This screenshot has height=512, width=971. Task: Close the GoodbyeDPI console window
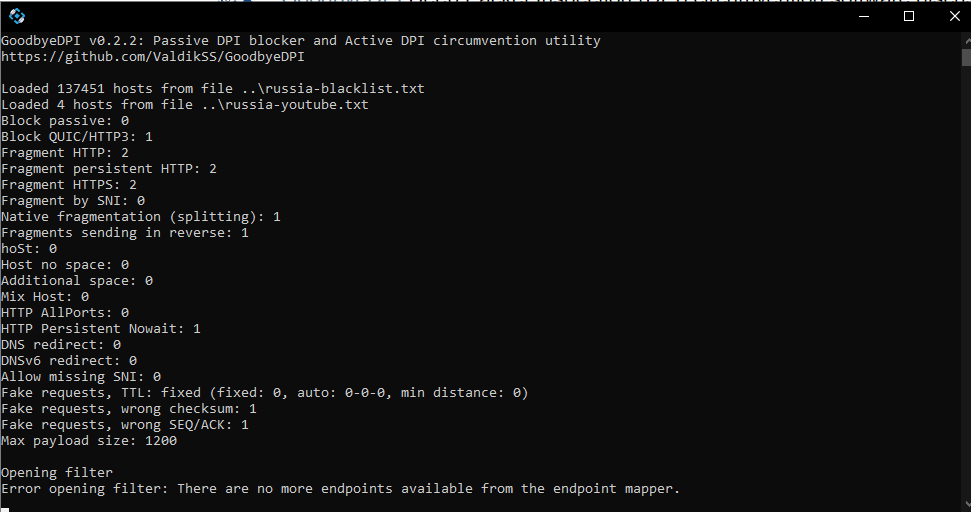pyautogui.click(x=954, y=16)
